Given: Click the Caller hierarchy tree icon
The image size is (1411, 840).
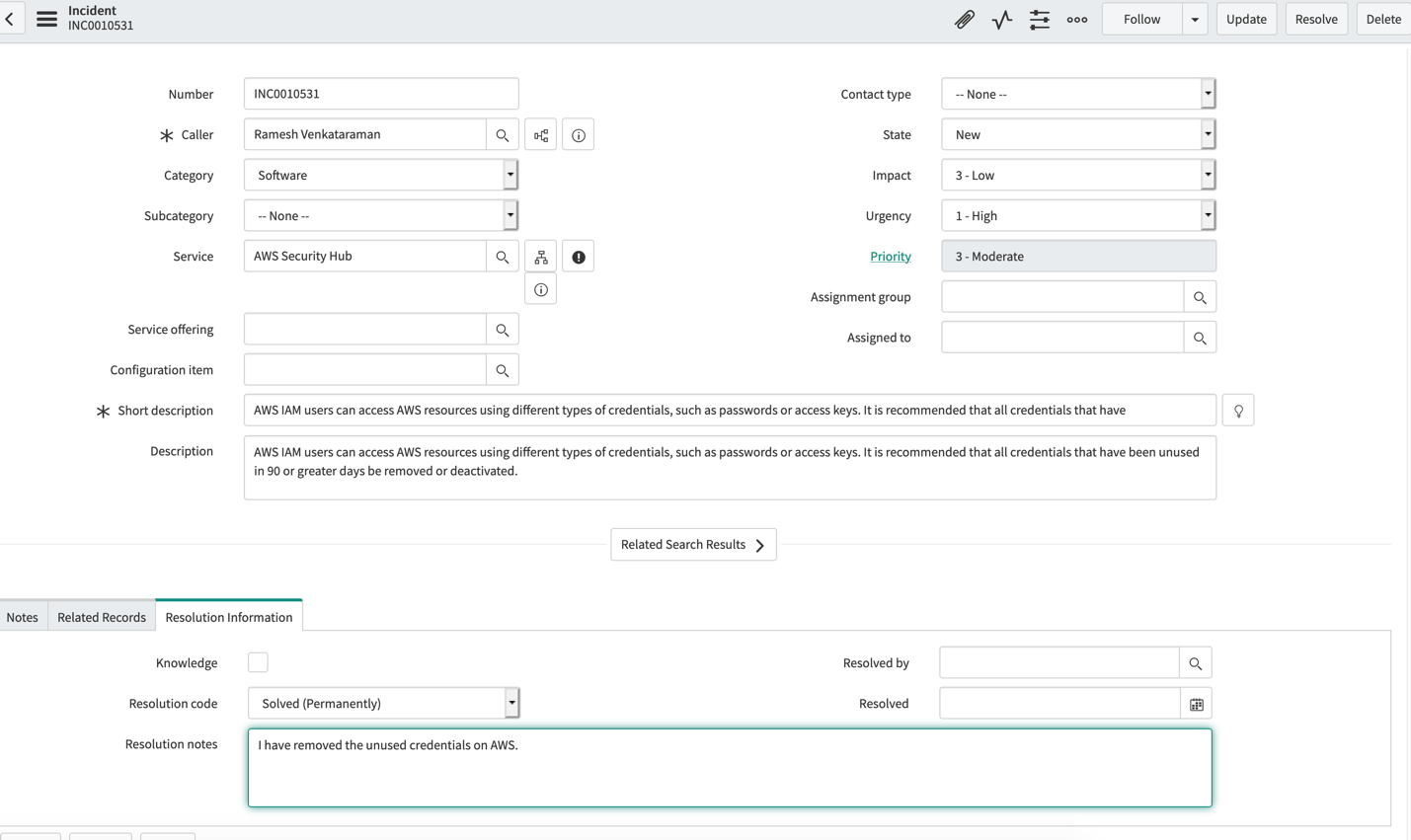Looking at the screenshot, I should click(x=540, y=134).
